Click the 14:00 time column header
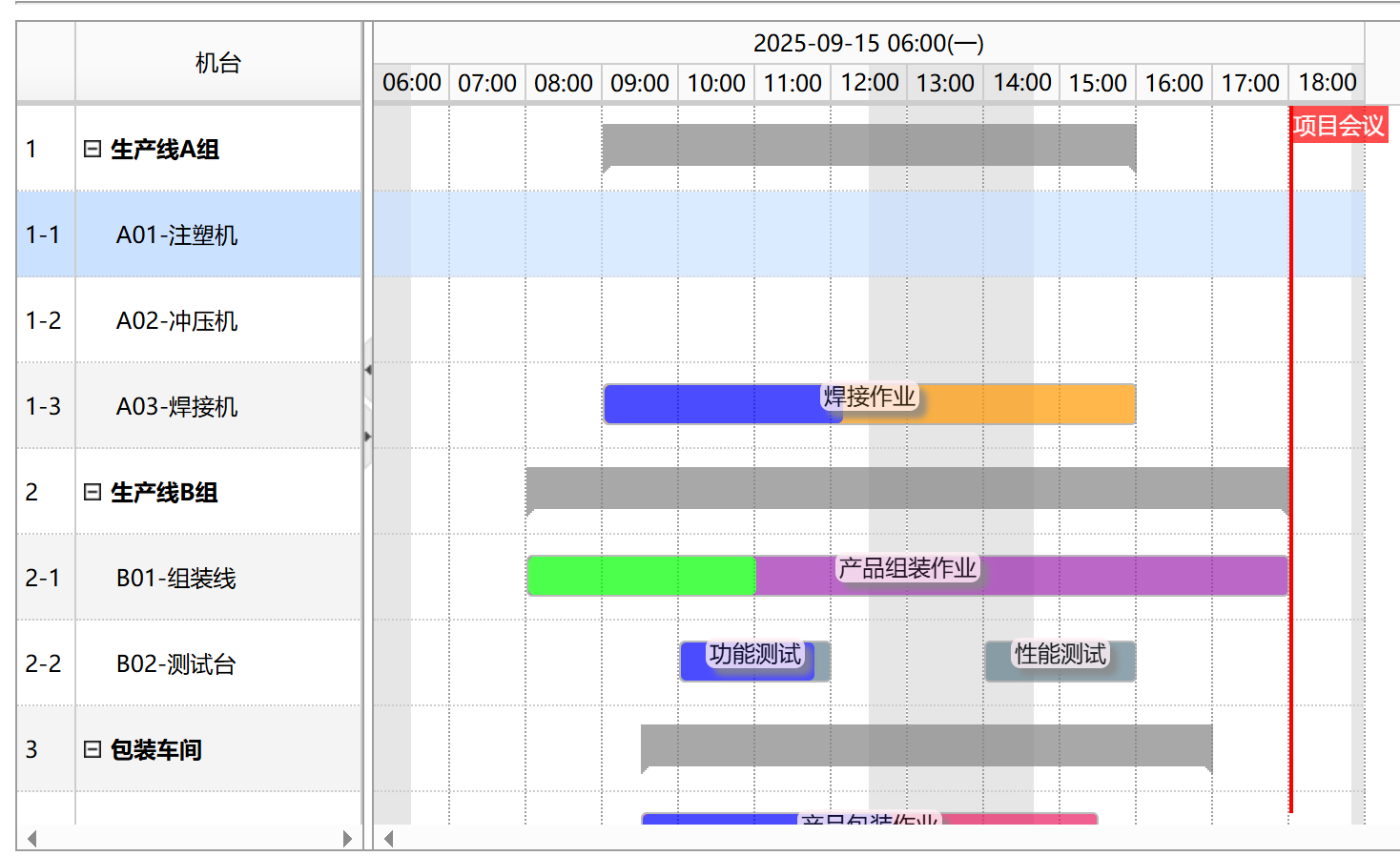This screenshot has height=856, width=1400. [1021, 83]
